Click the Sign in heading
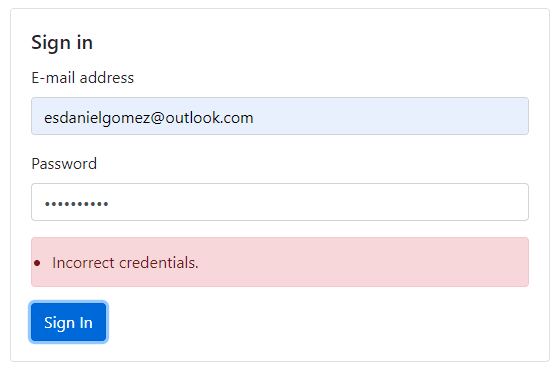The height and width of the screenshot is (373, 558). 62,43
